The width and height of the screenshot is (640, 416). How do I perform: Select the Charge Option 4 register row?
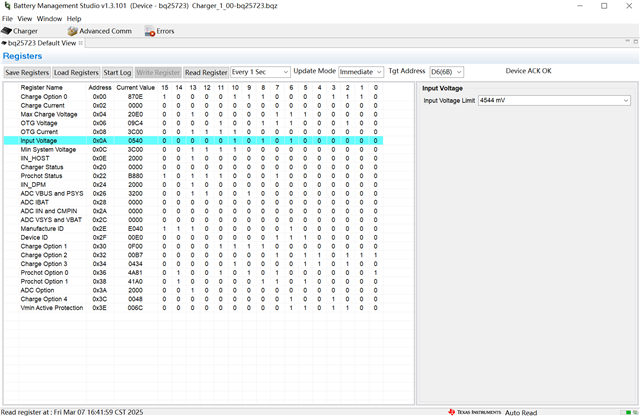(x=193, y=299)
